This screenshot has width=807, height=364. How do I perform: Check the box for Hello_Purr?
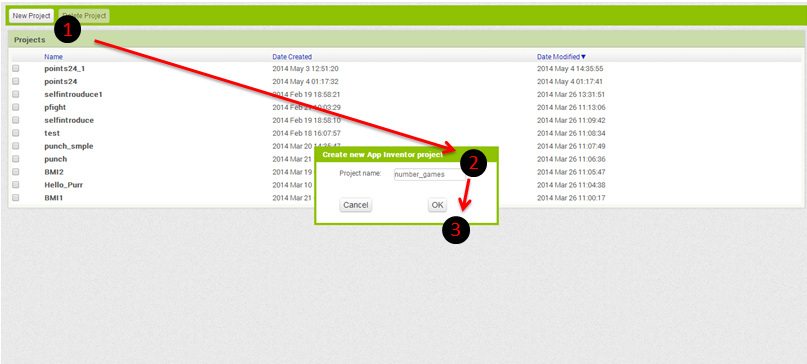click(x=15, y=184)
